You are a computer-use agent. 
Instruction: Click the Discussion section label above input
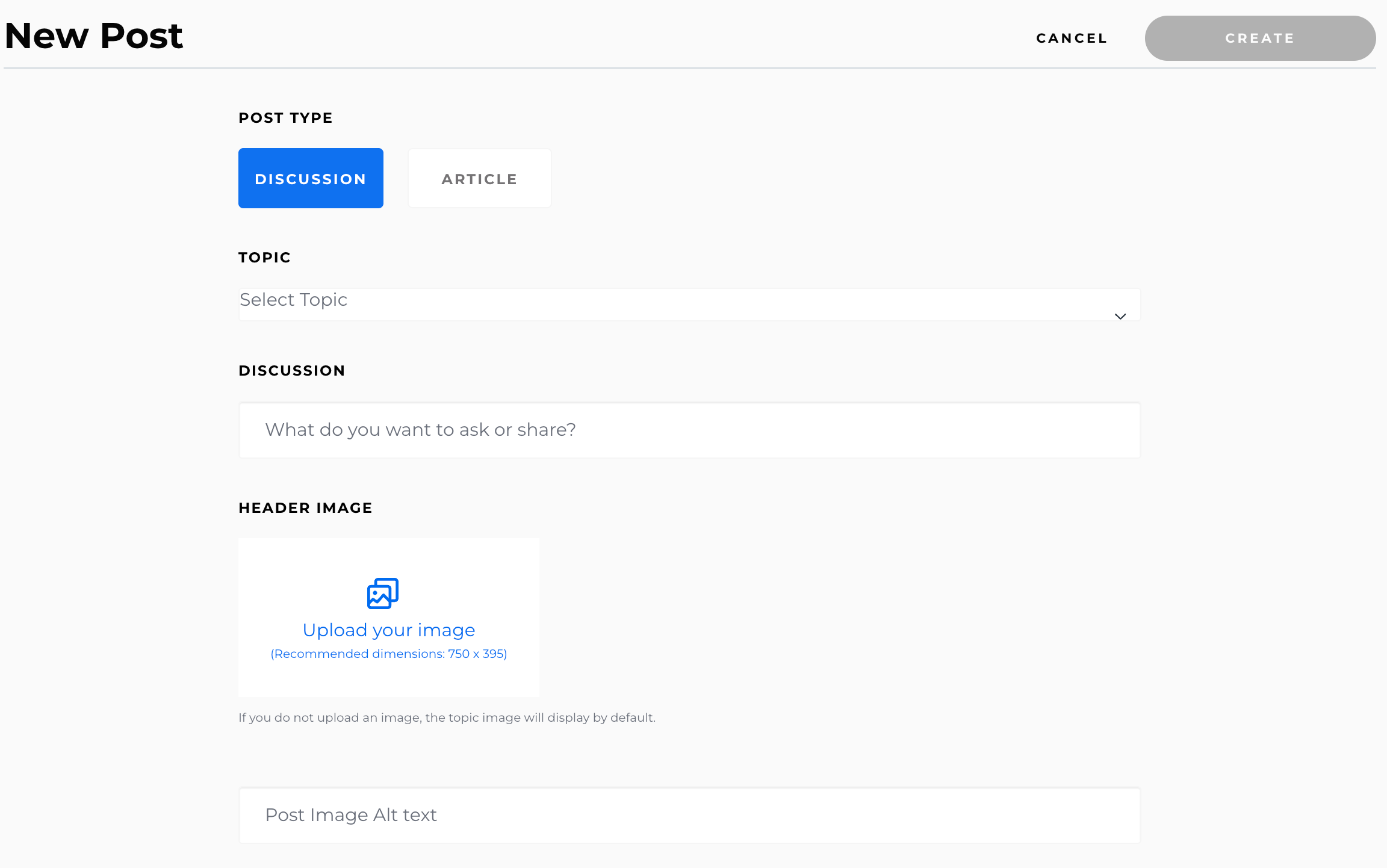click(291, 371)
